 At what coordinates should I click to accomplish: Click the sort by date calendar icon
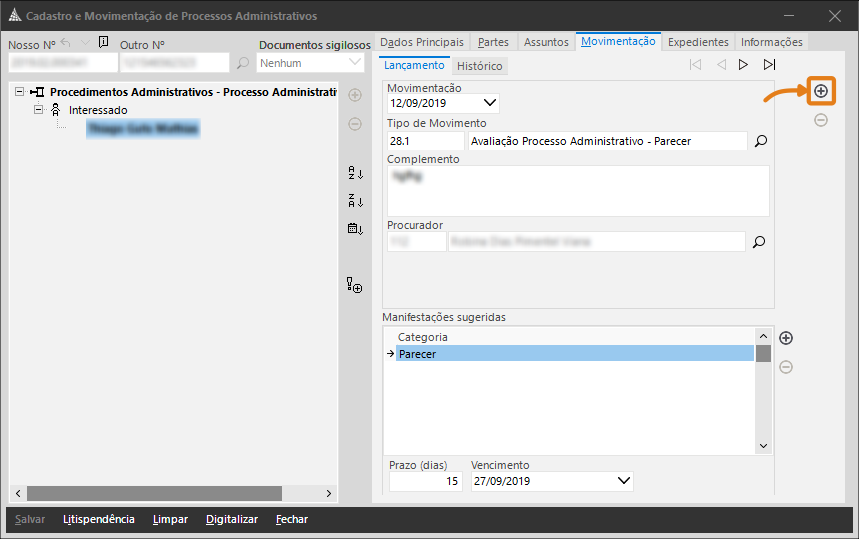click(354, 228)
